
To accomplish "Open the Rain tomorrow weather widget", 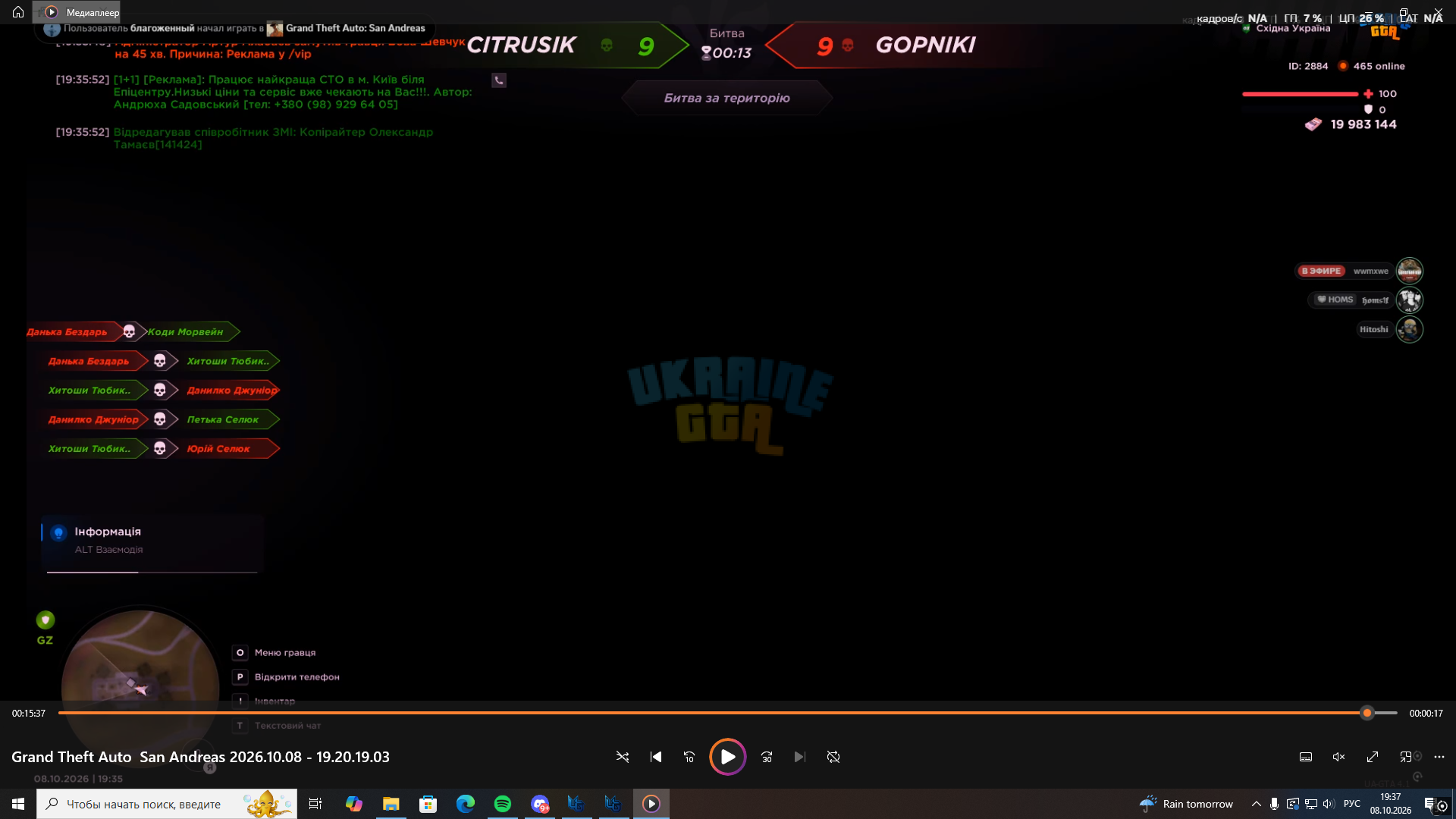I will [x=1187, y=804].
